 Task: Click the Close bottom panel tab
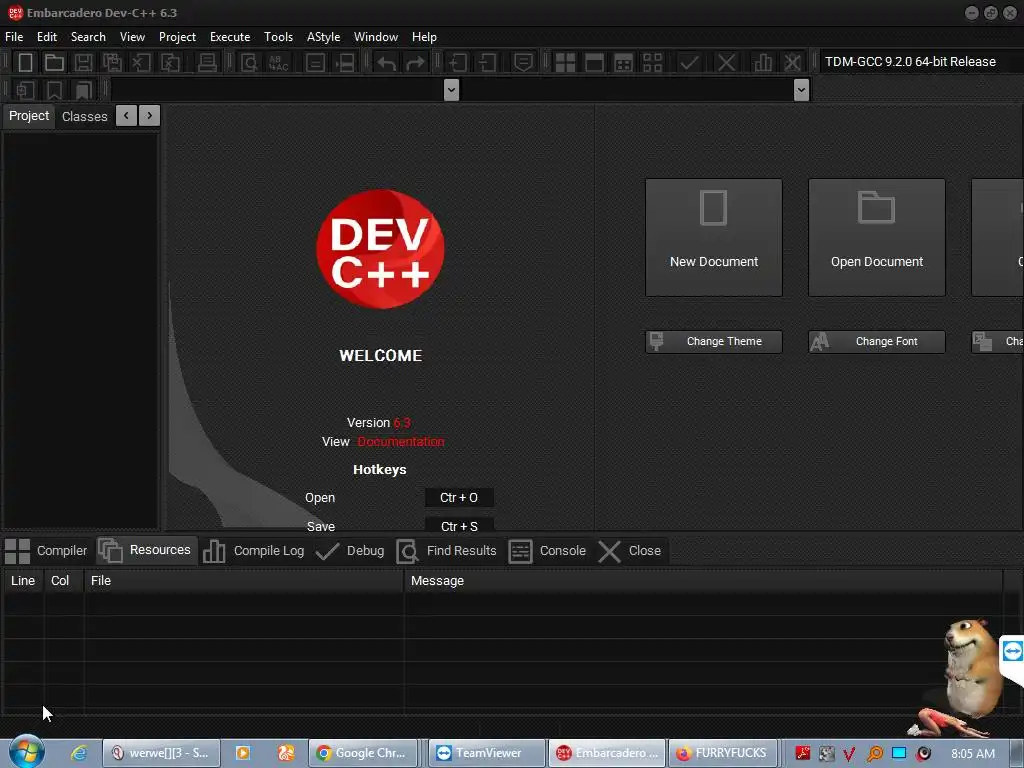tap(630, 551)
